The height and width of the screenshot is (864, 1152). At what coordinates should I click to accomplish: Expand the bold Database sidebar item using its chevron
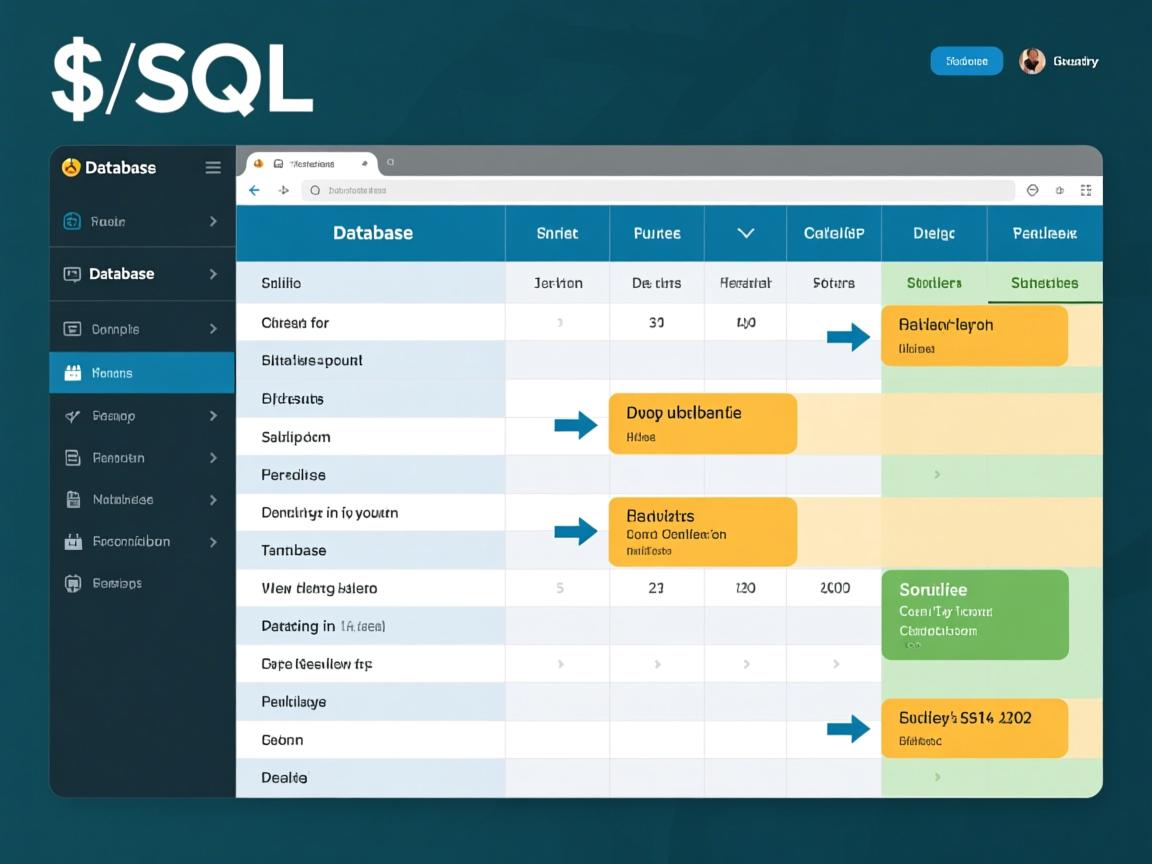tap(213, 274)
